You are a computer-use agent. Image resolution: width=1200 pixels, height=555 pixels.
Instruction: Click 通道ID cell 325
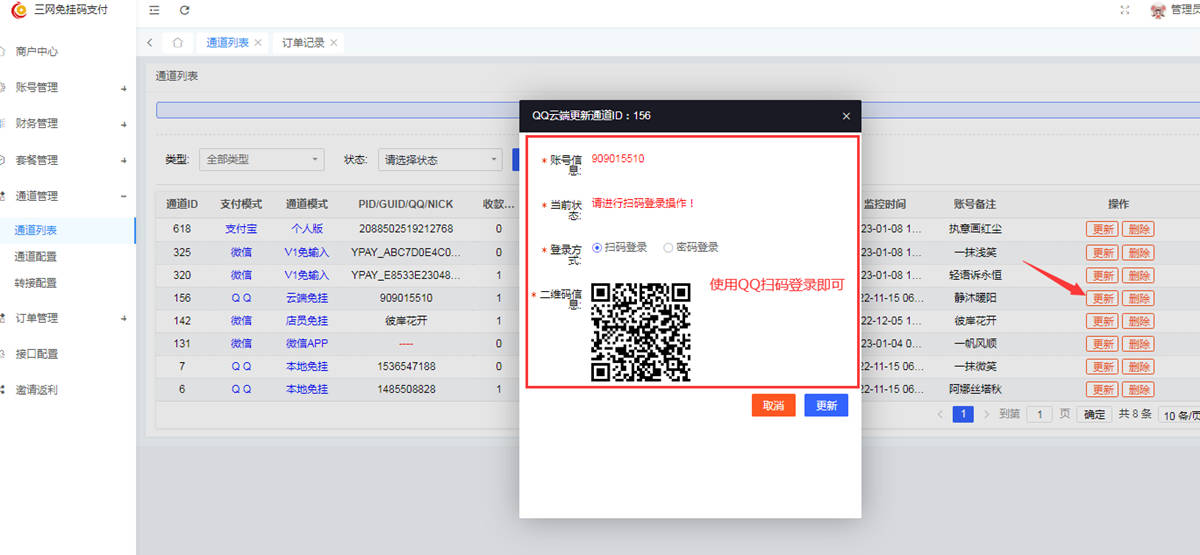tap(182, 252)
